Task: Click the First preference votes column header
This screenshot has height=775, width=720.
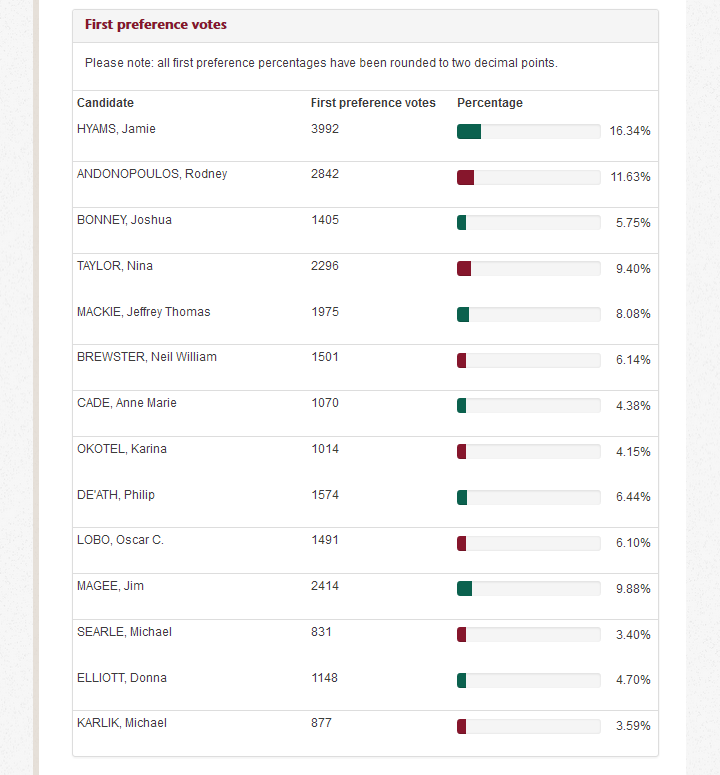Action: (x=373, y=103)
